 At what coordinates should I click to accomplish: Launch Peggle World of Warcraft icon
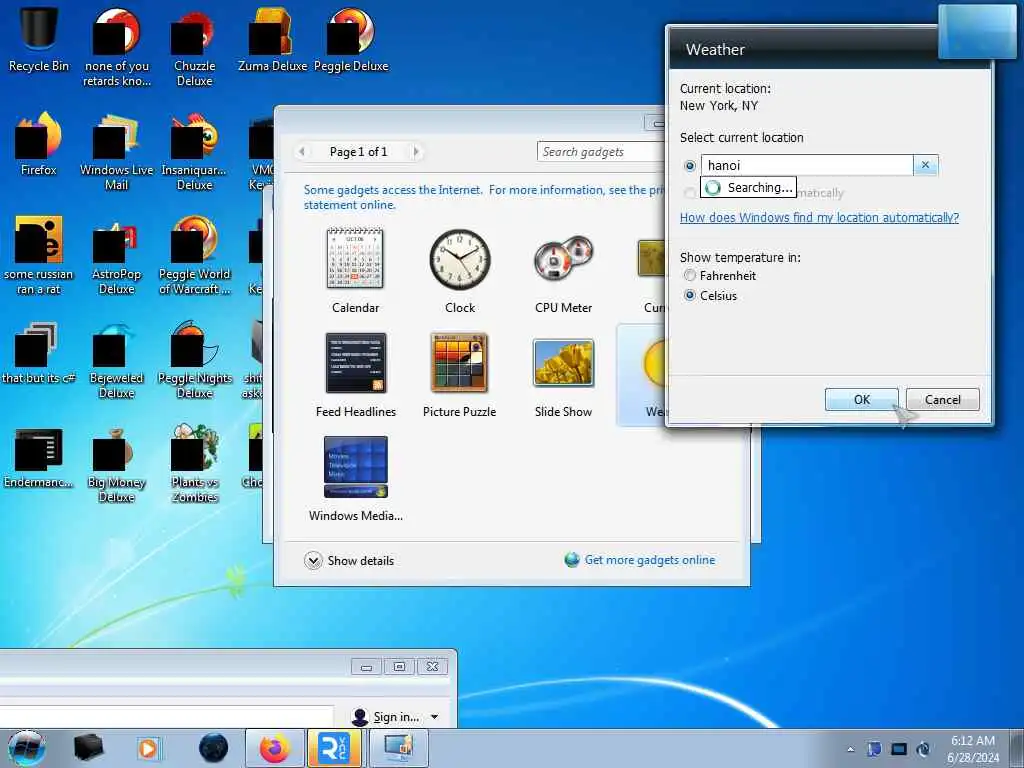pos(194,256)
